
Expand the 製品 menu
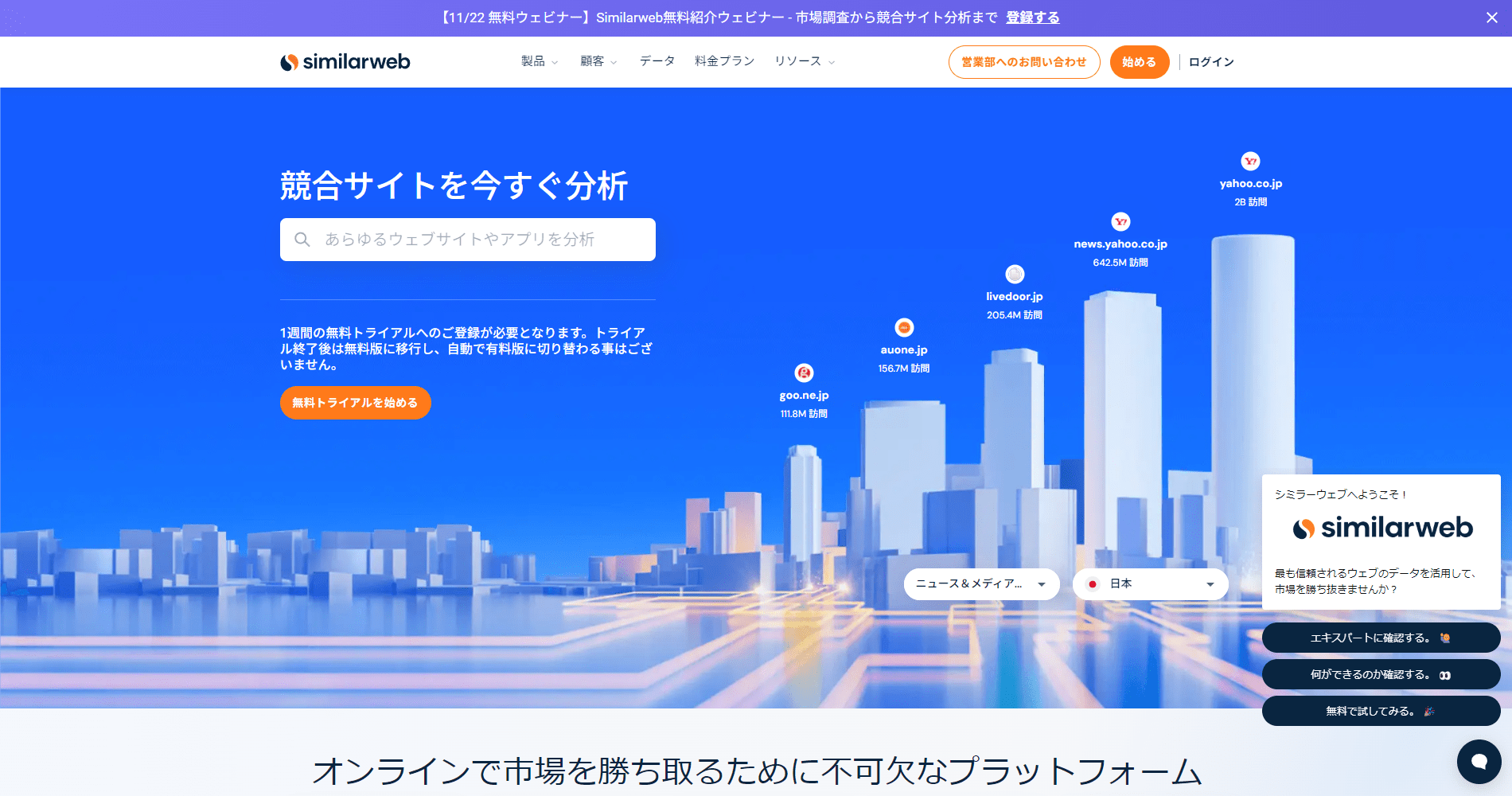(540, 61)
